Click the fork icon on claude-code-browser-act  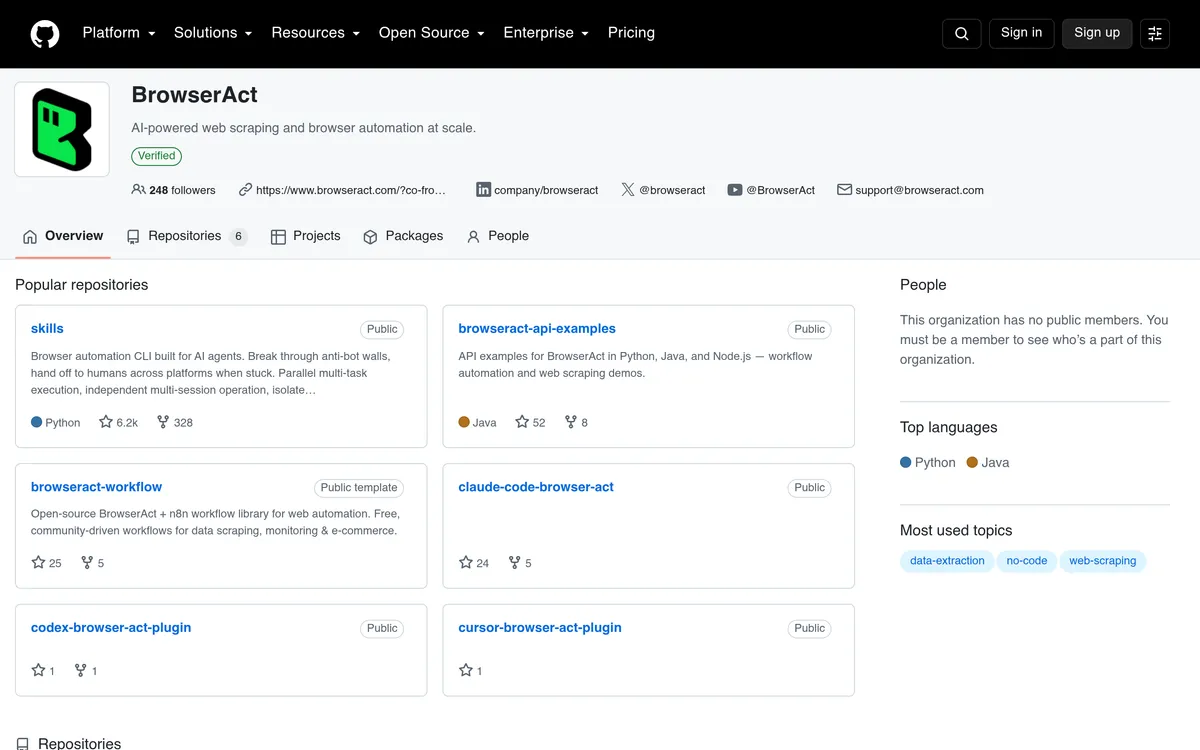515,562
